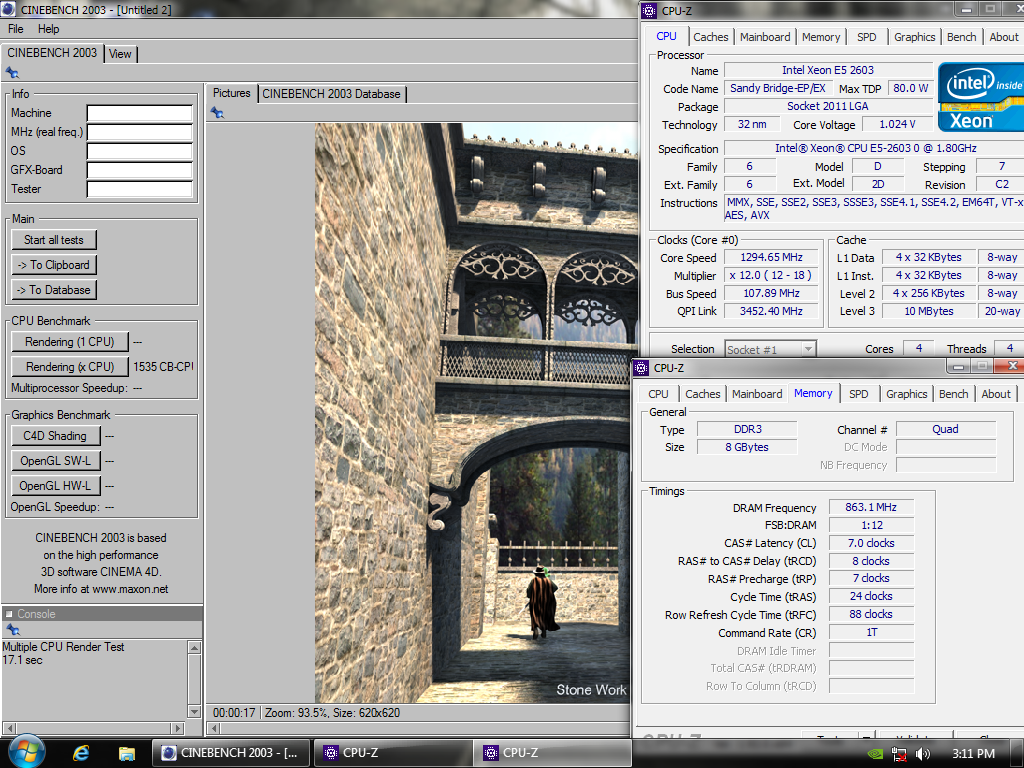The width and height of the screenshot is (1024, 768).
Task: Click '863.1 MHz' DRAM frequency value
Action: pos(871,507)
